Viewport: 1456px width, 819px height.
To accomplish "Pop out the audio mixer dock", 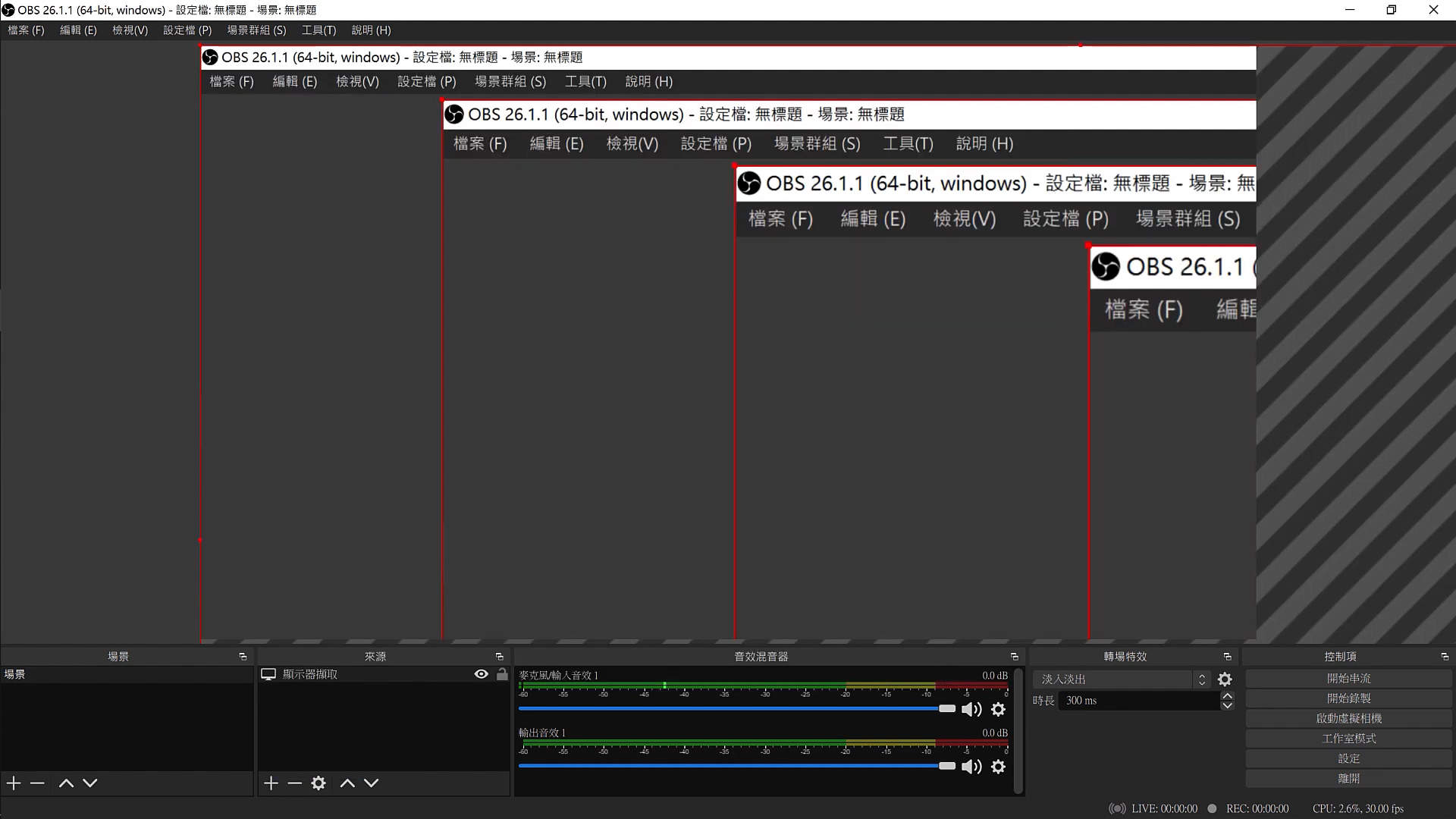I will tap(1014, 657).
